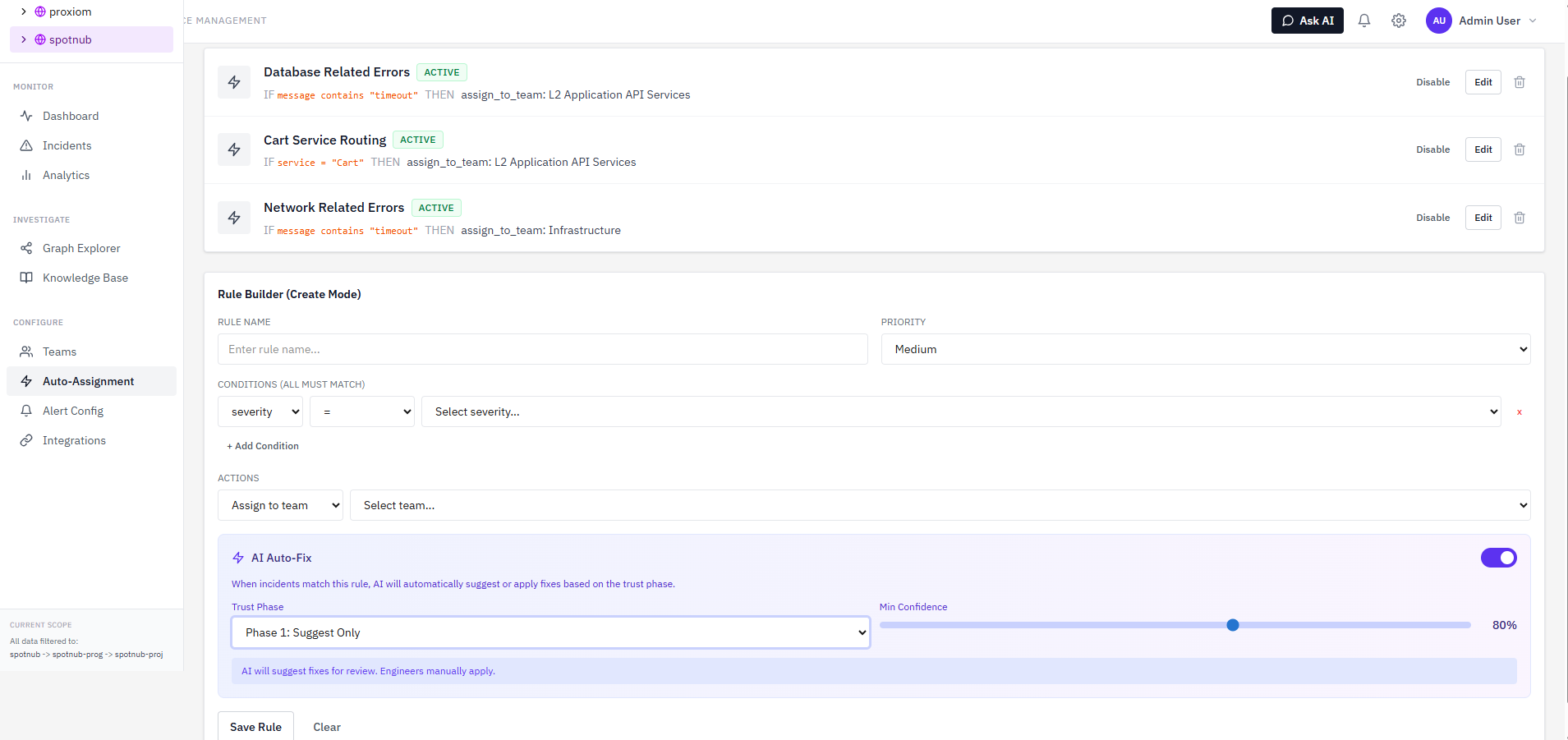
Task: Click the Rule Name input field
Action: (x=542, y=349)
